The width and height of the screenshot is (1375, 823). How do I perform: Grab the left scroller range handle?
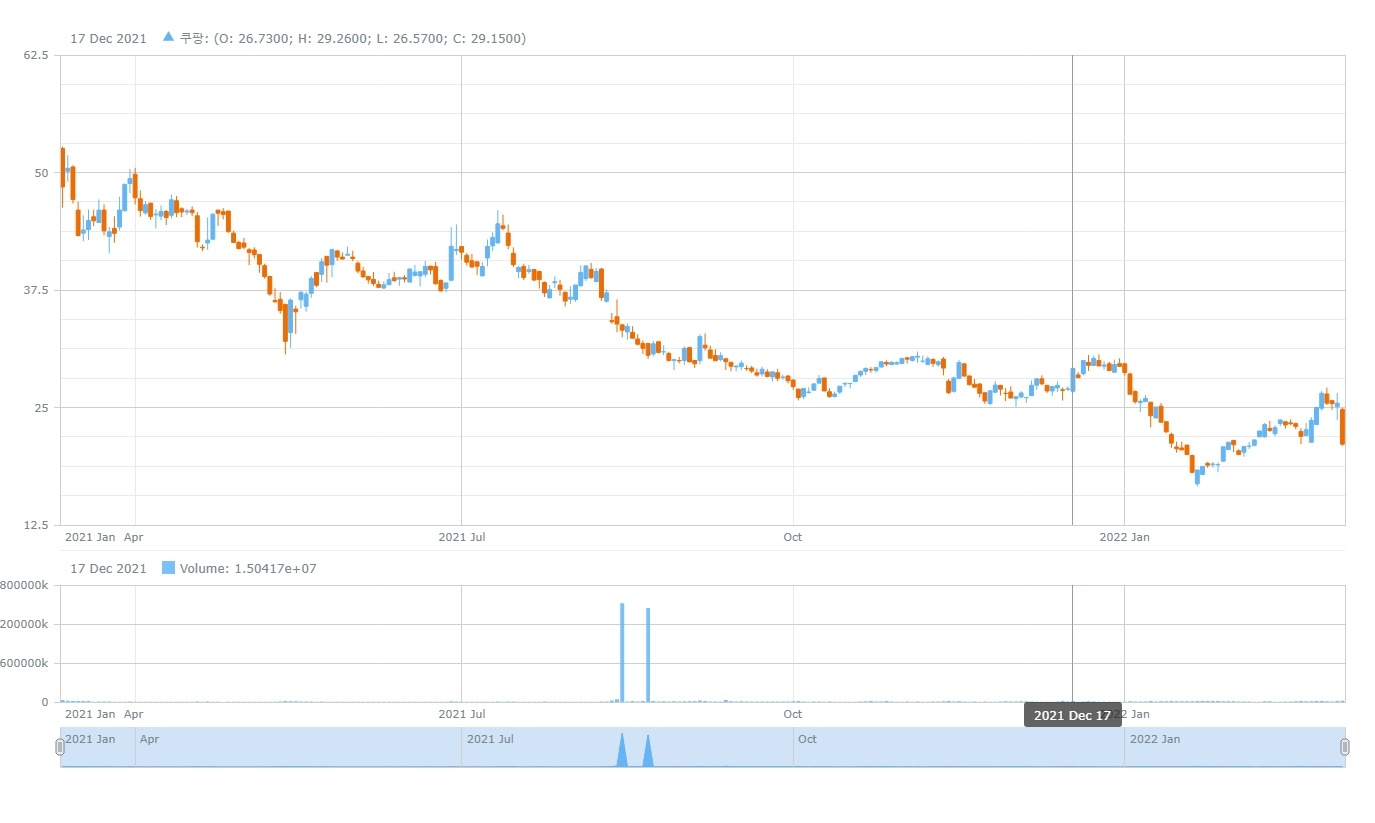tap(60, 747)
